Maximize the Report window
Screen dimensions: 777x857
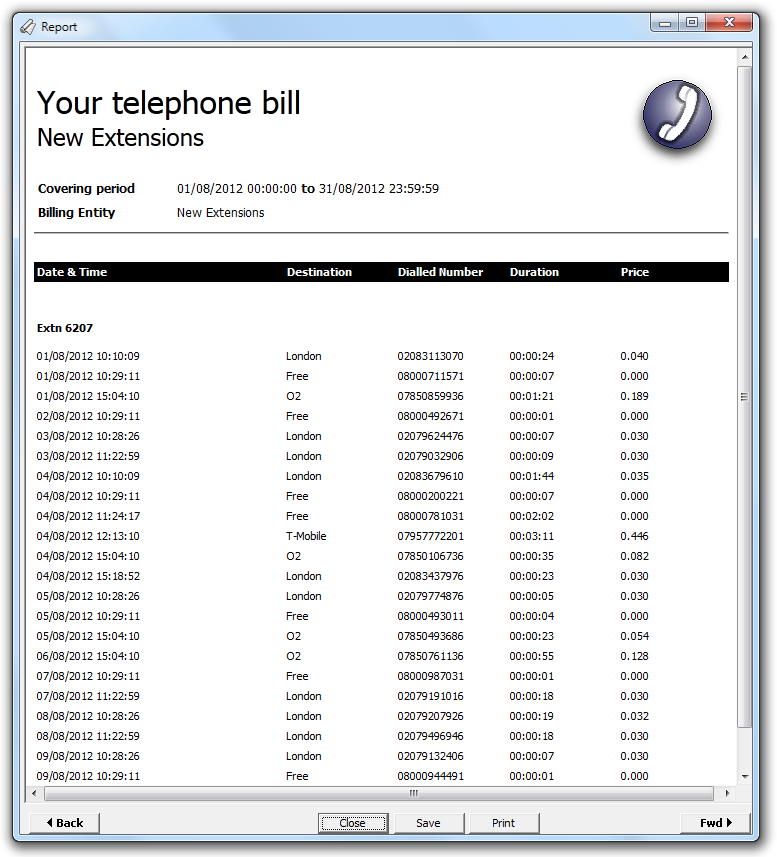pos(692,22)
